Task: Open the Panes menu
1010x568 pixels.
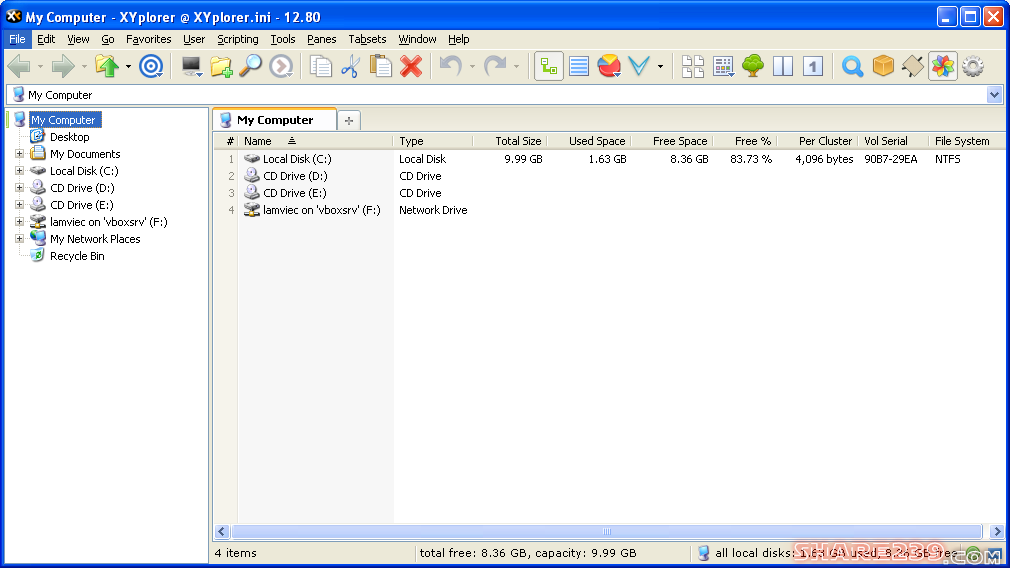Action: point(321,39)
